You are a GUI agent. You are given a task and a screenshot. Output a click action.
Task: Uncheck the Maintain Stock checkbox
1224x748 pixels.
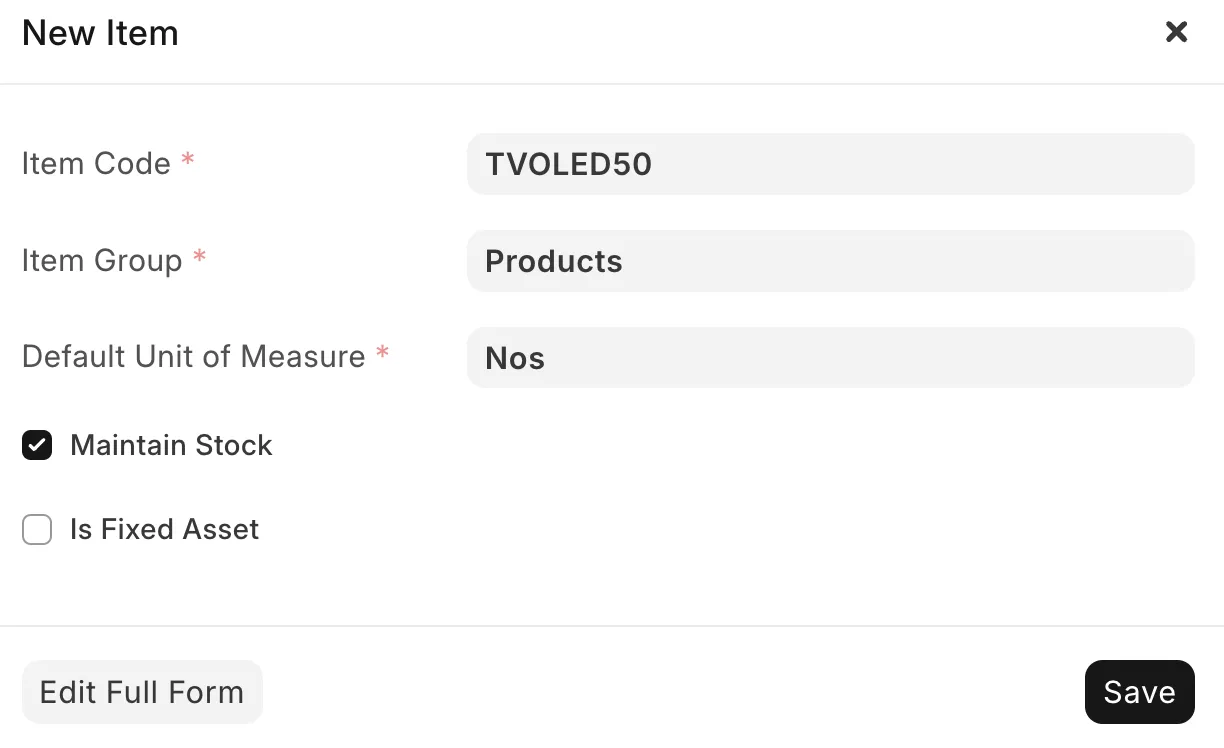coord(37,445)
